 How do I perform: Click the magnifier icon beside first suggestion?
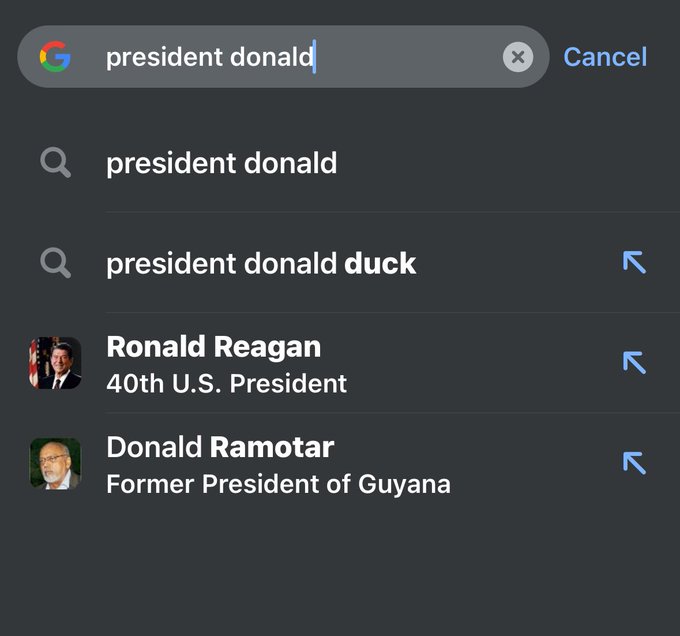click(56, 163)
